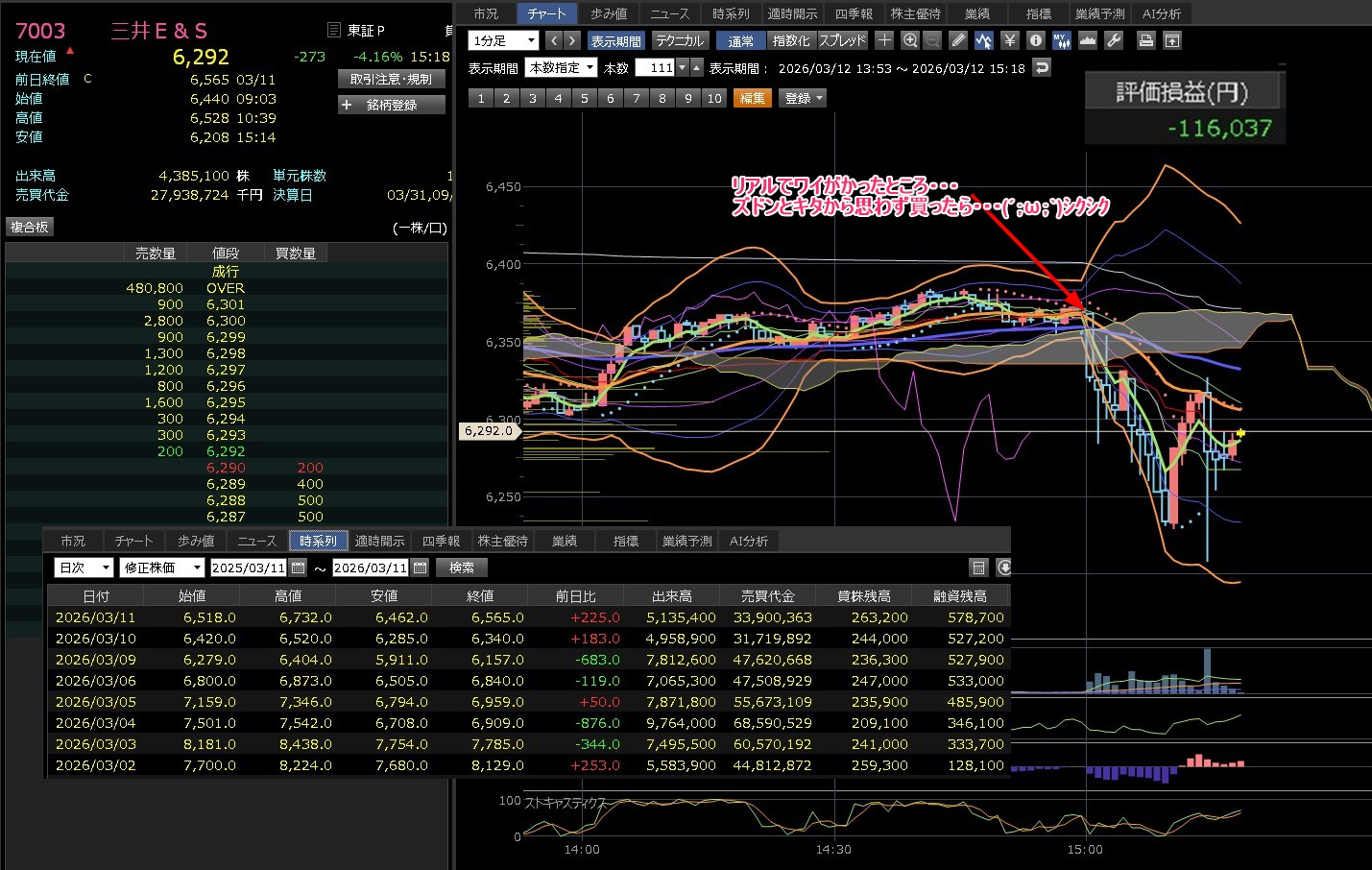Open chart settings wrench icon

(x=1114, y=40)
